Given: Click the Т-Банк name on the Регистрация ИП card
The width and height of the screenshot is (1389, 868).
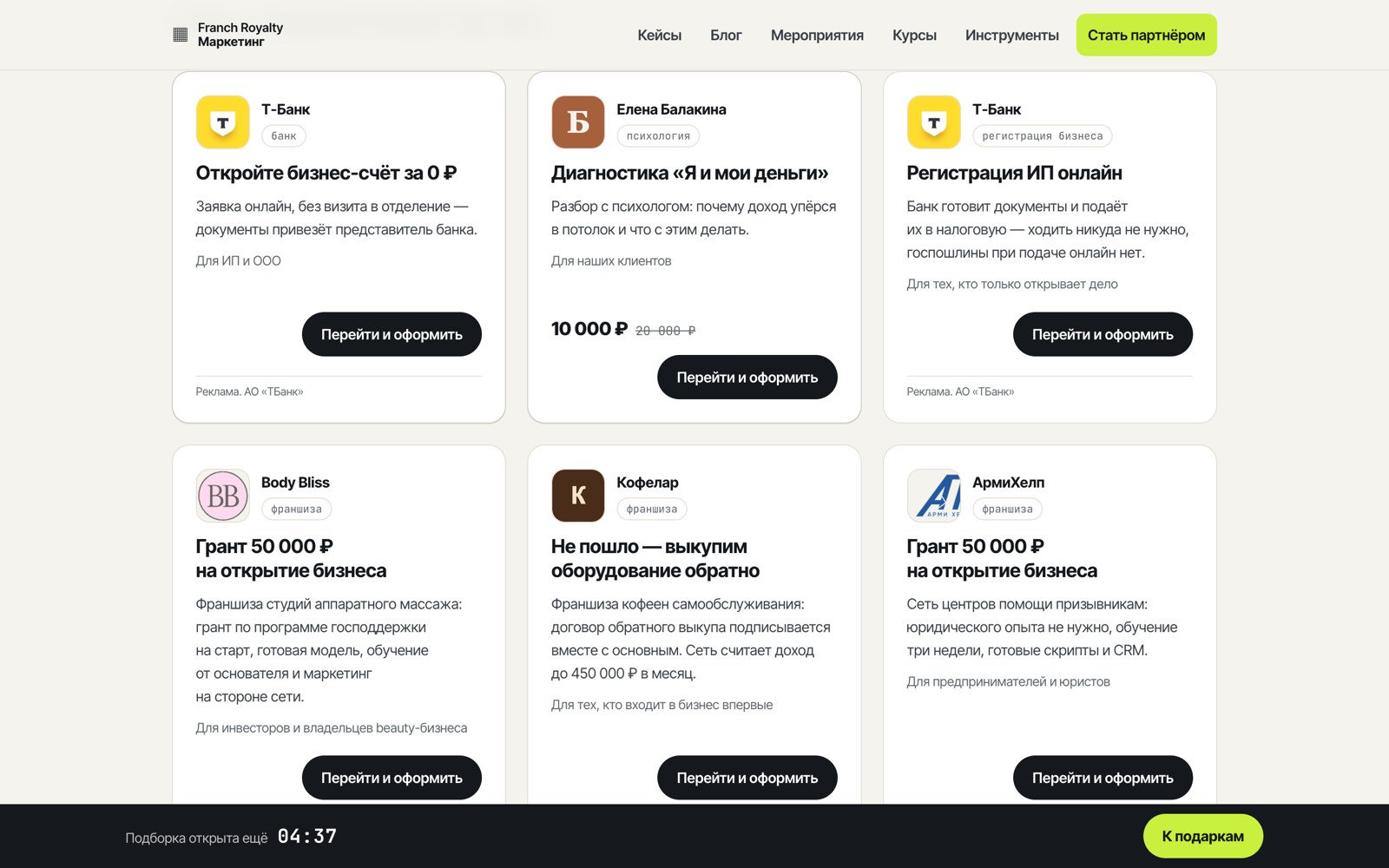Looking at the screenshot, I should coord(997,109).
